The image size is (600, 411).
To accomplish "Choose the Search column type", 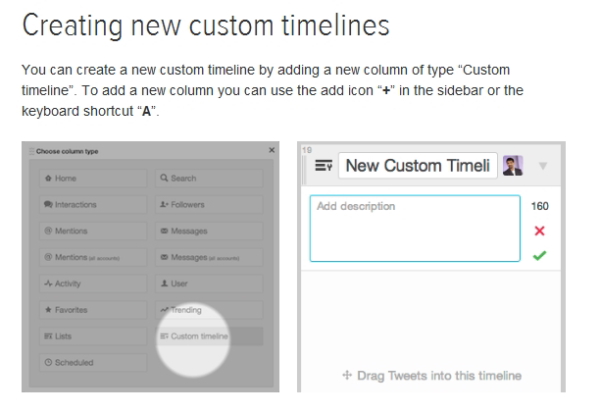I will click(209, 179).
